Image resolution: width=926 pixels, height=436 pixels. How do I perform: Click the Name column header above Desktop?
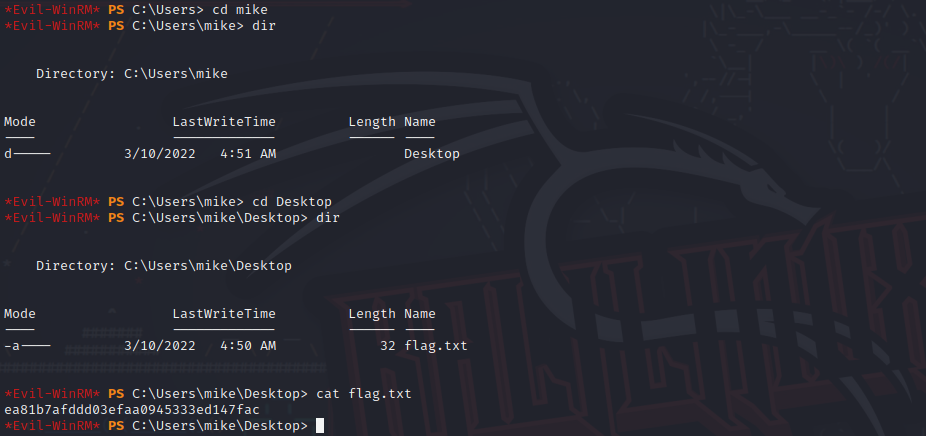click(420, 122)
